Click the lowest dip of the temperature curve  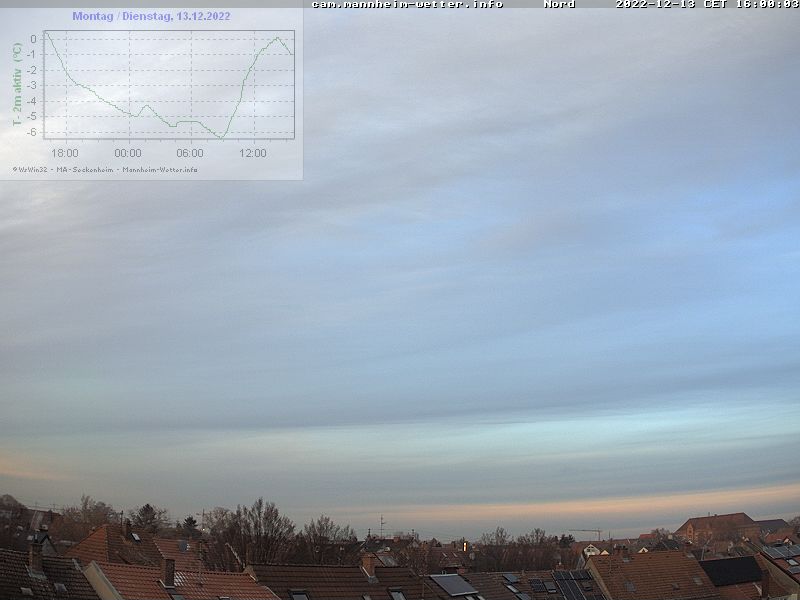[222, 137]
